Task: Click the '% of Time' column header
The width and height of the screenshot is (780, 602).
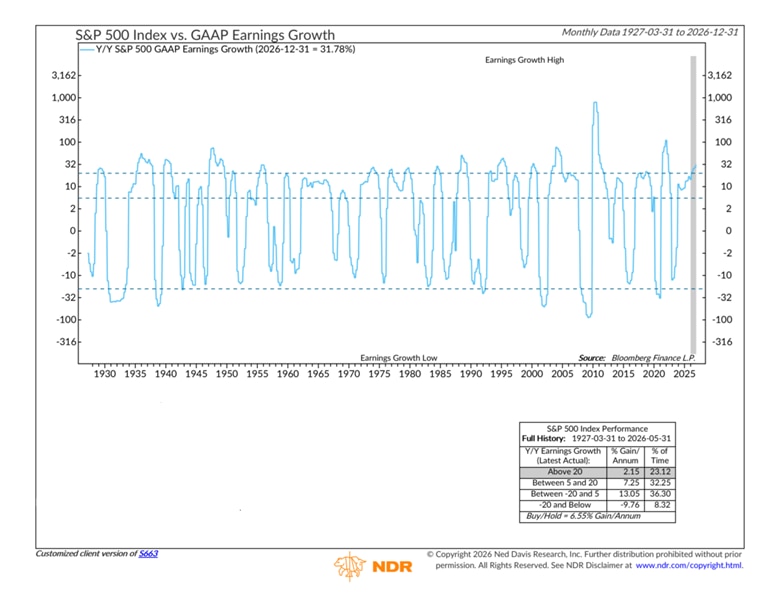Action: [660, 456]
